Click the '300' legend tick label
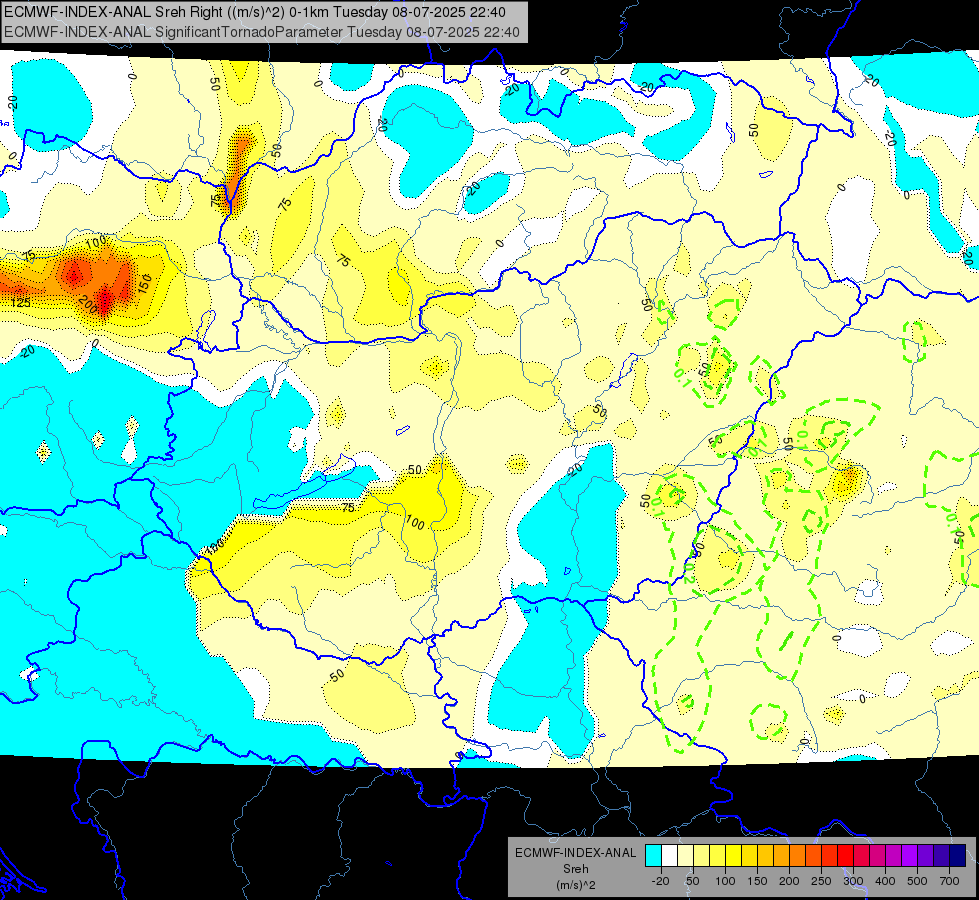The height and width of the screenshot is (900, 979). tap(853, 881)
